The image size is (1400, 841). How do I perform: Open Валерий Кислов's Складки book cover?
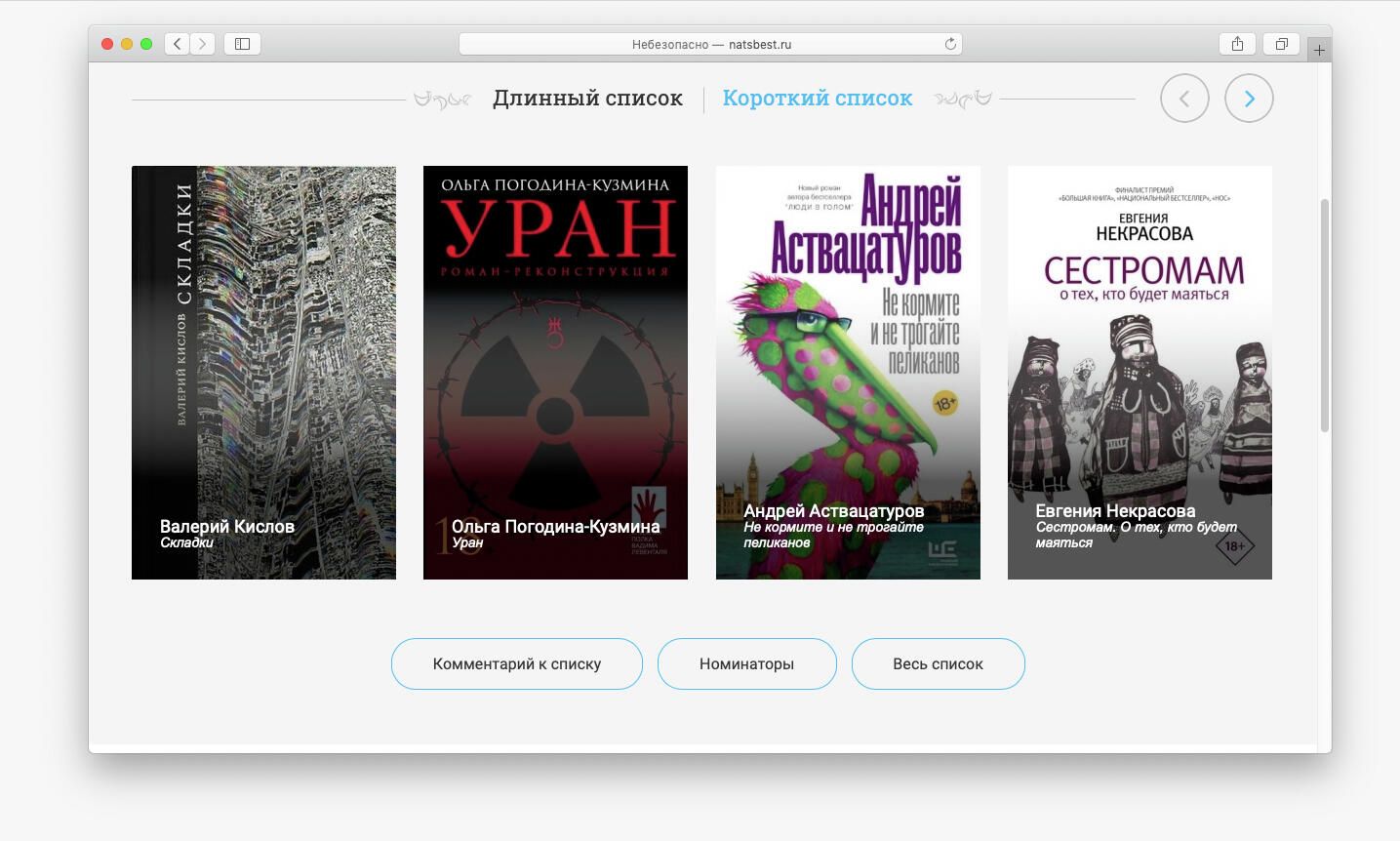[263, 373]
